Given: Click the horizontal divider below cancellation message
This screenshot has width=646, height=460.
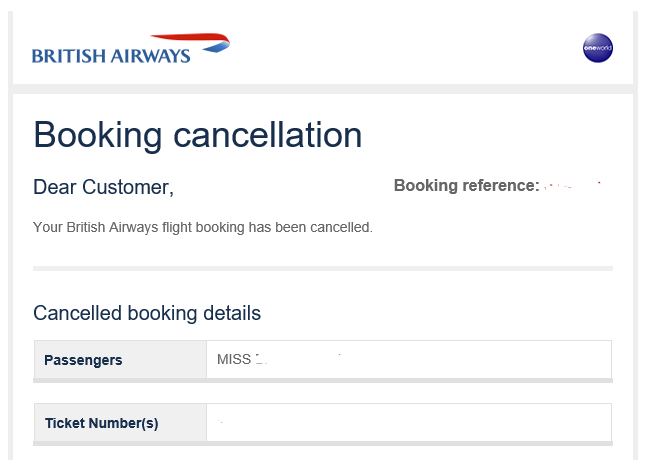Looking at the screenshot, I should click(323, 269).
